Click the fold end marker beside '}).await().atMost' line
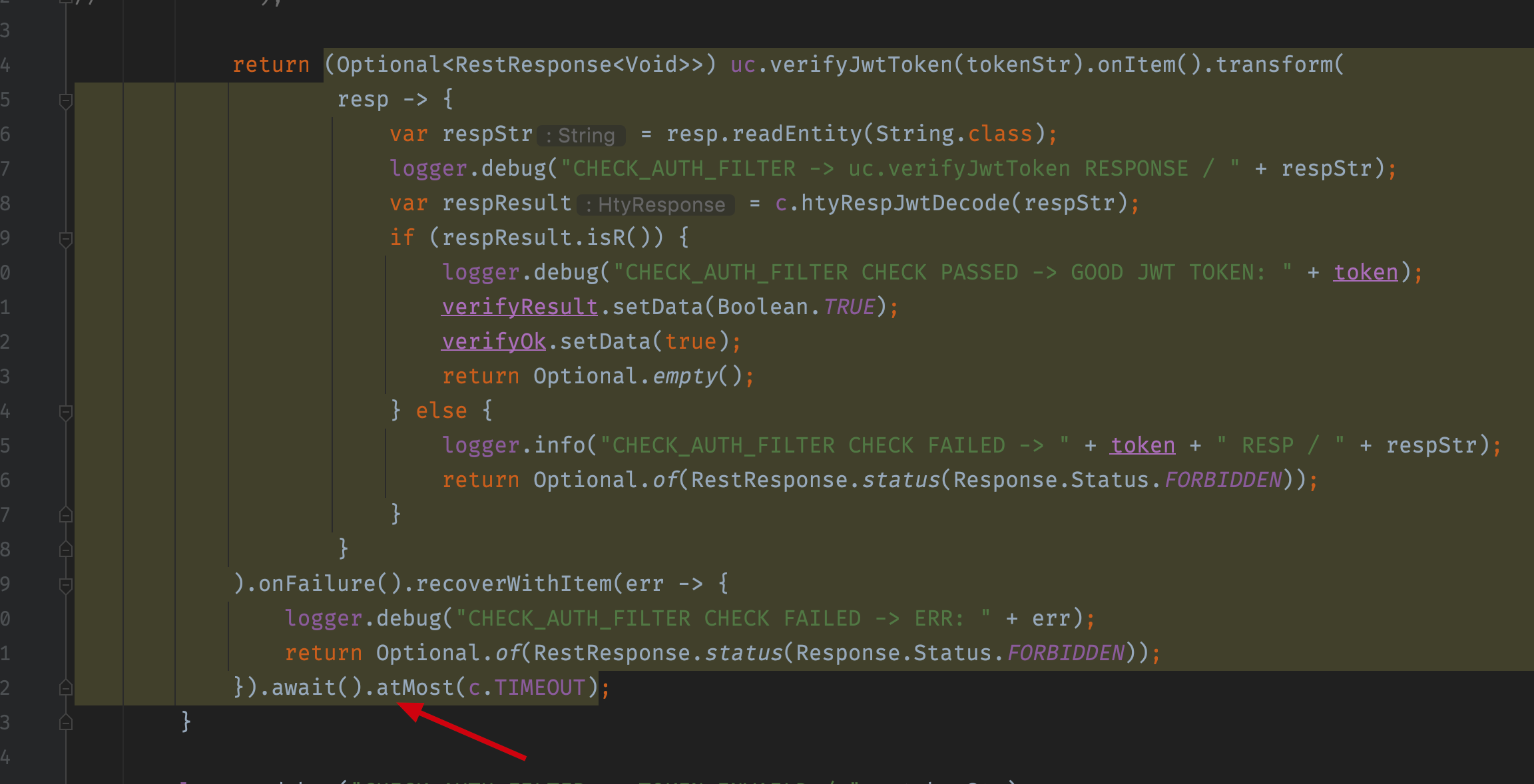The height and width of the screenshot is (784, 1534). (65, 687)
